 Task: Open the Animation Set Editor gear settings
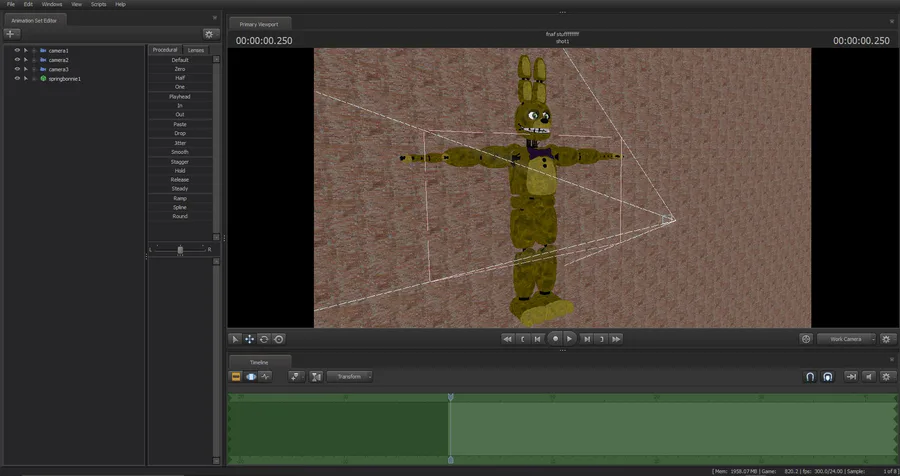(x=210, y=34)
